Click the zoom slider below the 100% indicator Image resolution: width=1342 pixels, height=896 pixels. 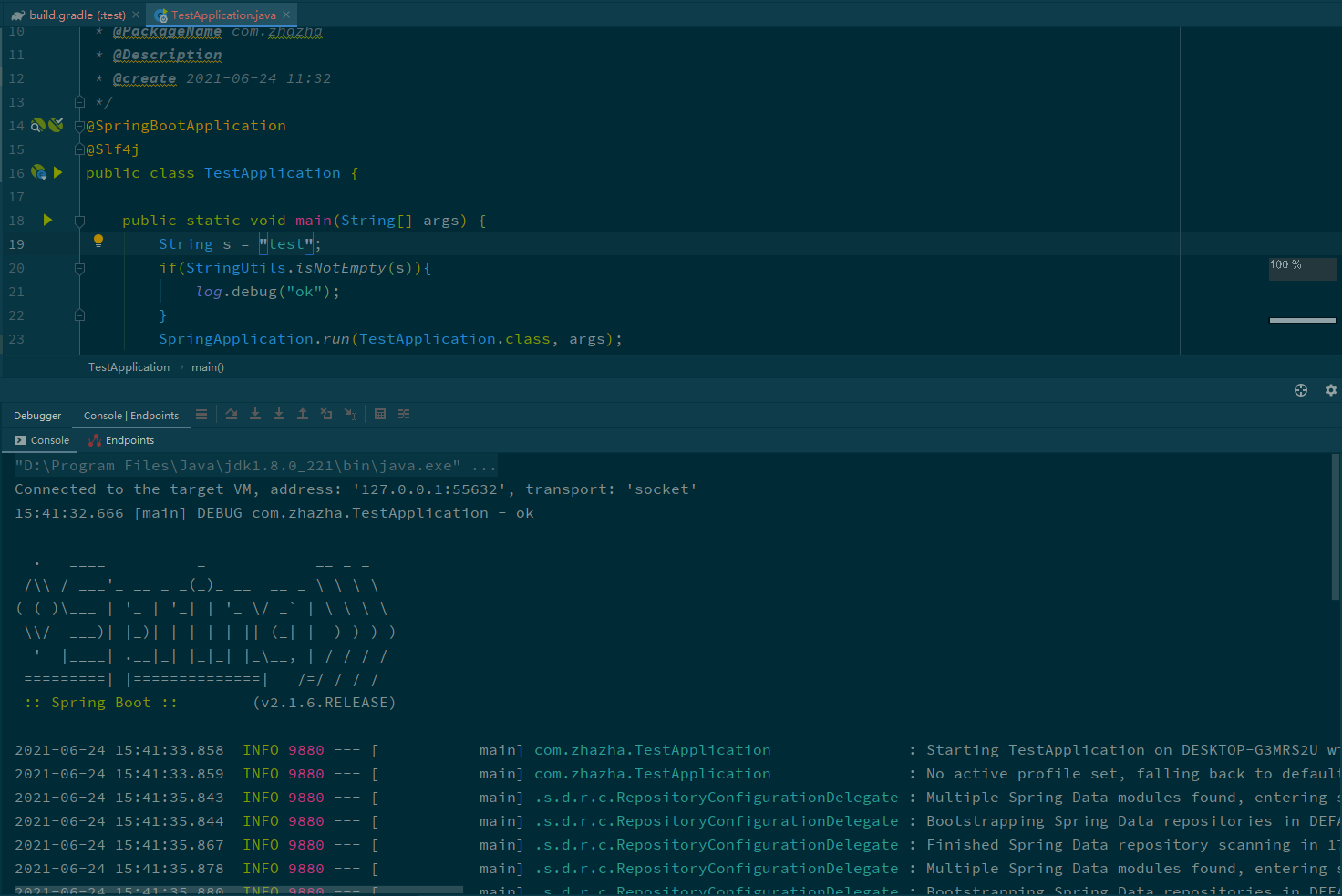(x=1302, y=320)
